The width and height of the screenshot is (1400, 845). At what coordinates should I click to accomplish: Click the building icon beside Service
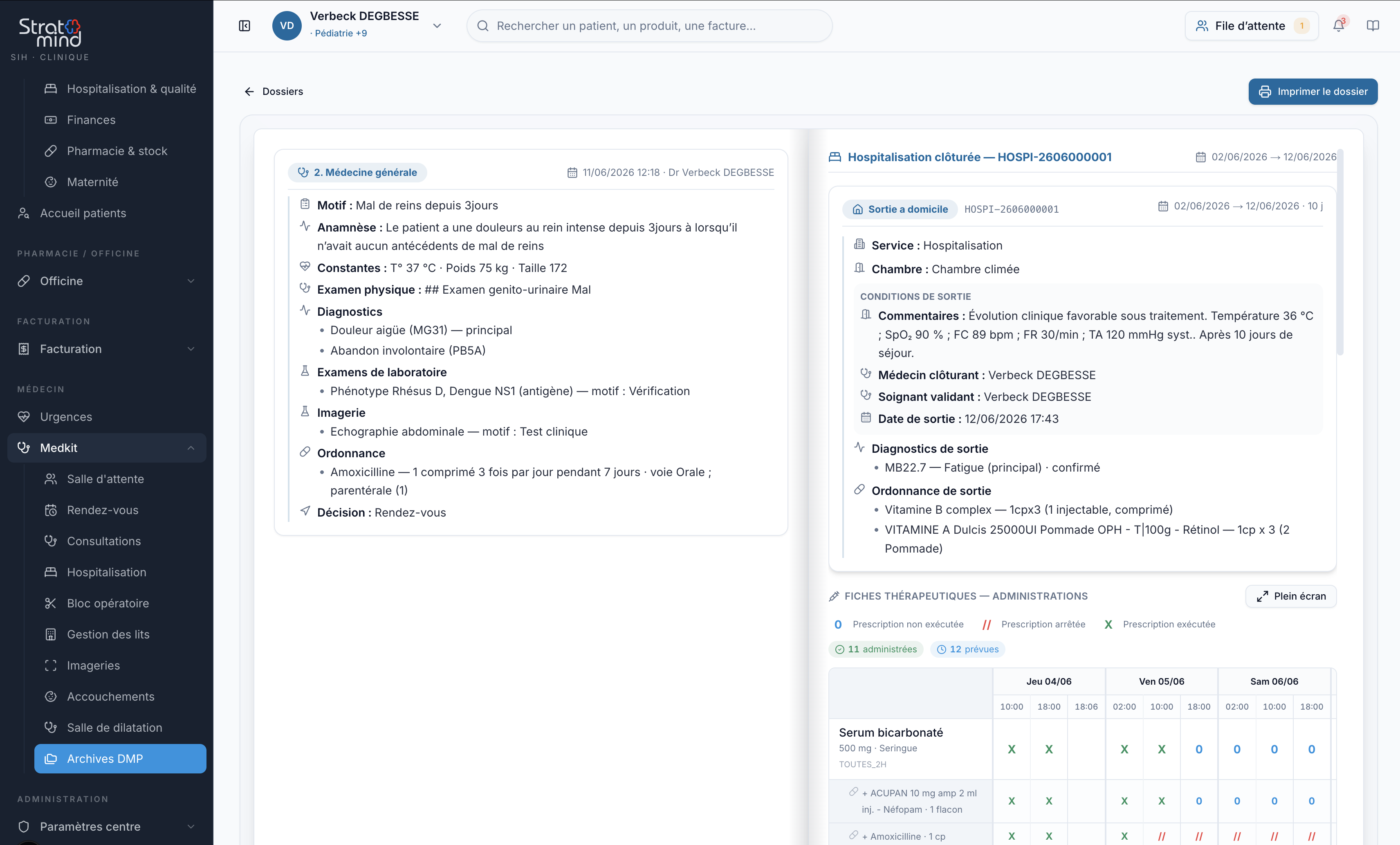[859, 244]
